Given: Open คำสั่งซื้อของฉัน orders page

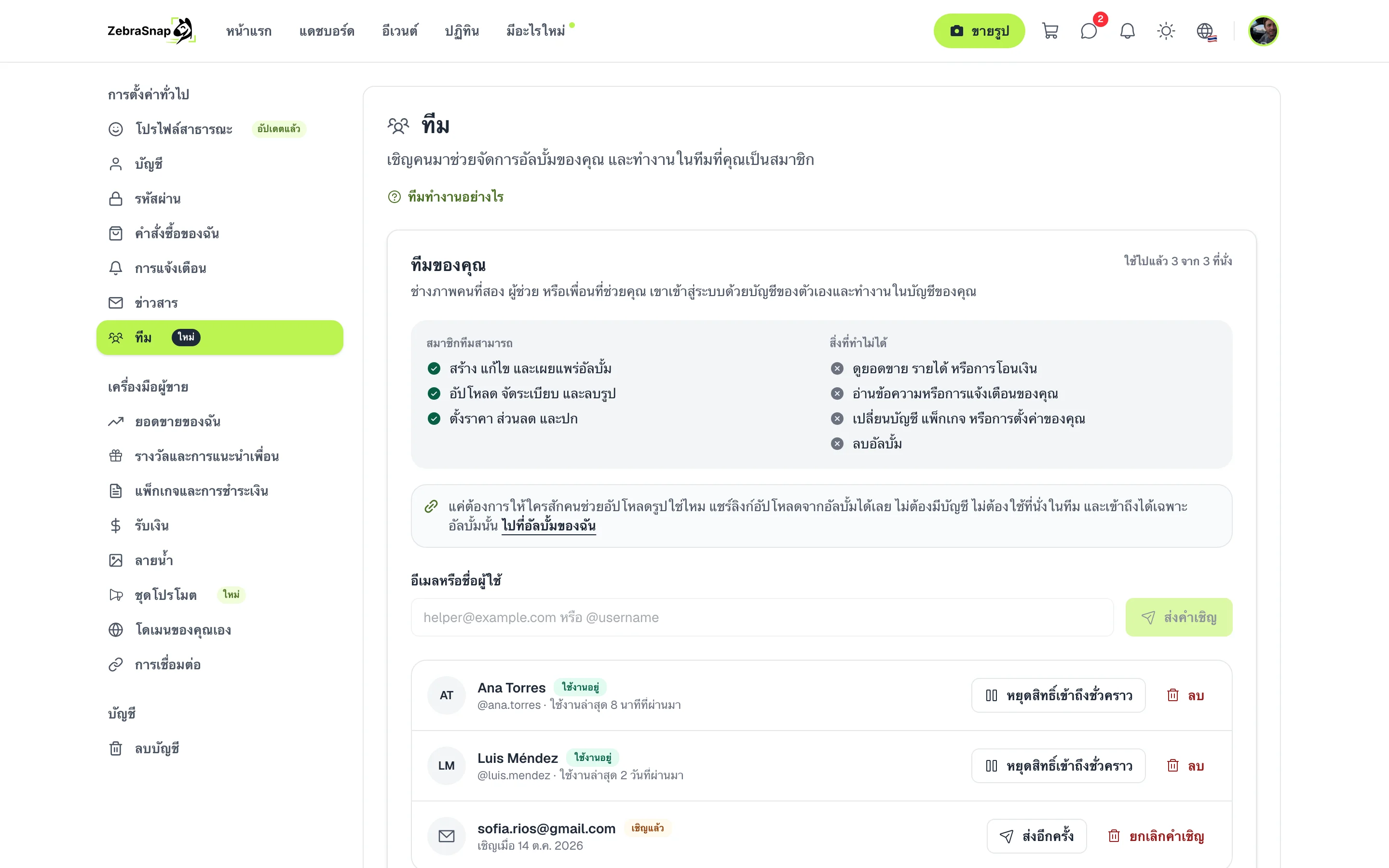Looking at the screenshot, I should coord(220,234).
